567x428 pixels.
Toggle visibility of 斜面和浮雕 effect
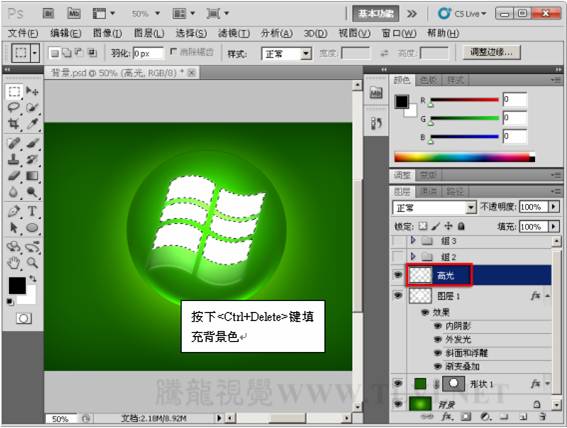pos(438,353)
